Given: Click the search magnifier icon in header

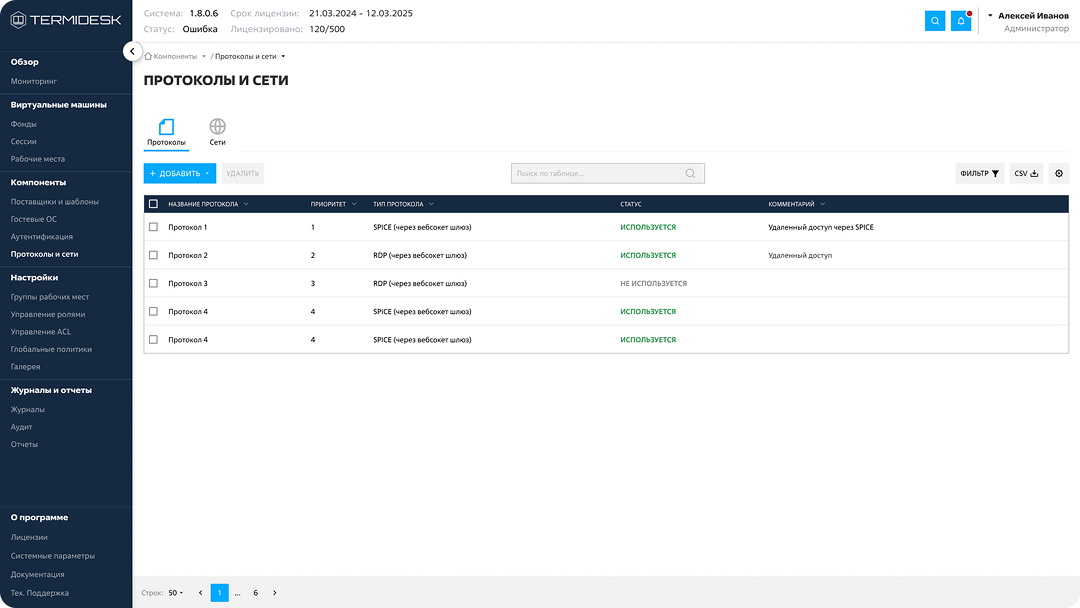Looking at the screenshot, I should click(x=934, y=21).
